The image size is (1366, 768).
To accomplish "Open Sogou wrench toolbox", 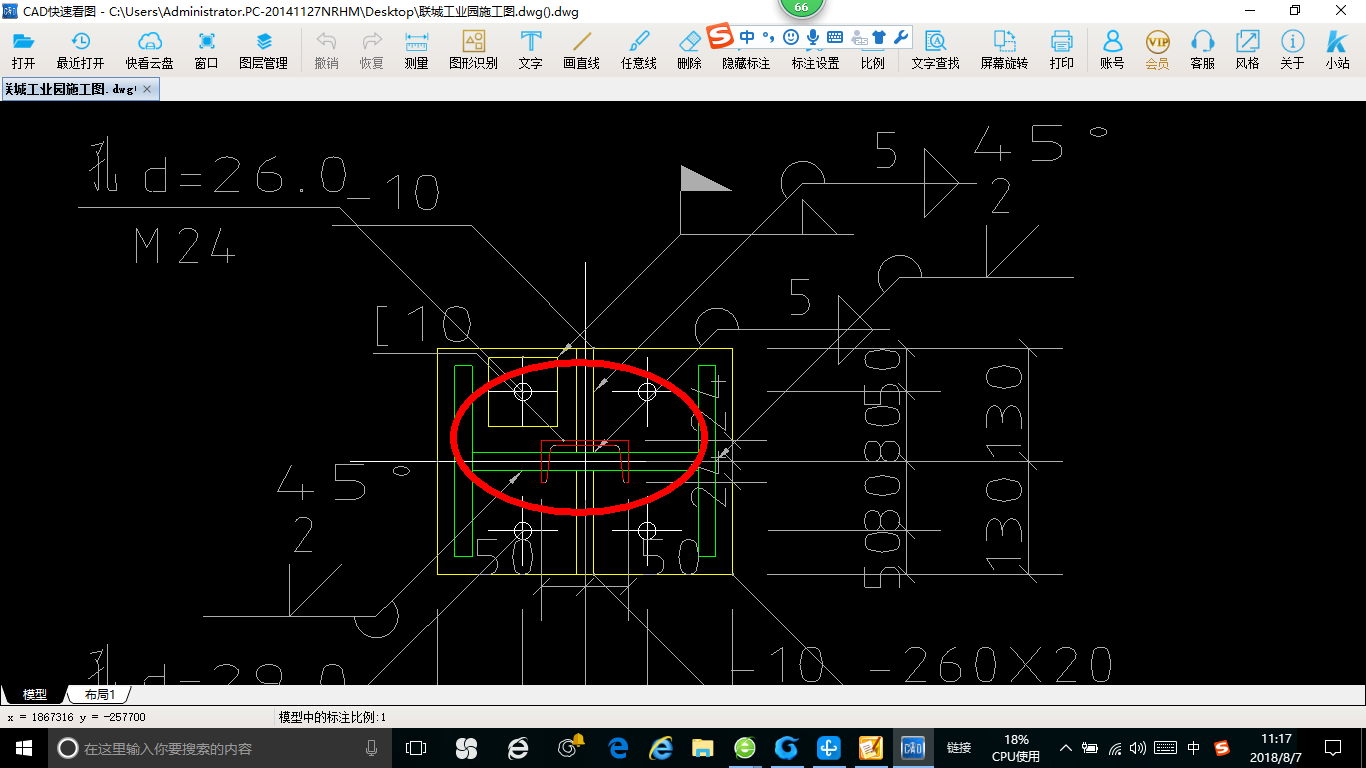I will tap(900, 38).
